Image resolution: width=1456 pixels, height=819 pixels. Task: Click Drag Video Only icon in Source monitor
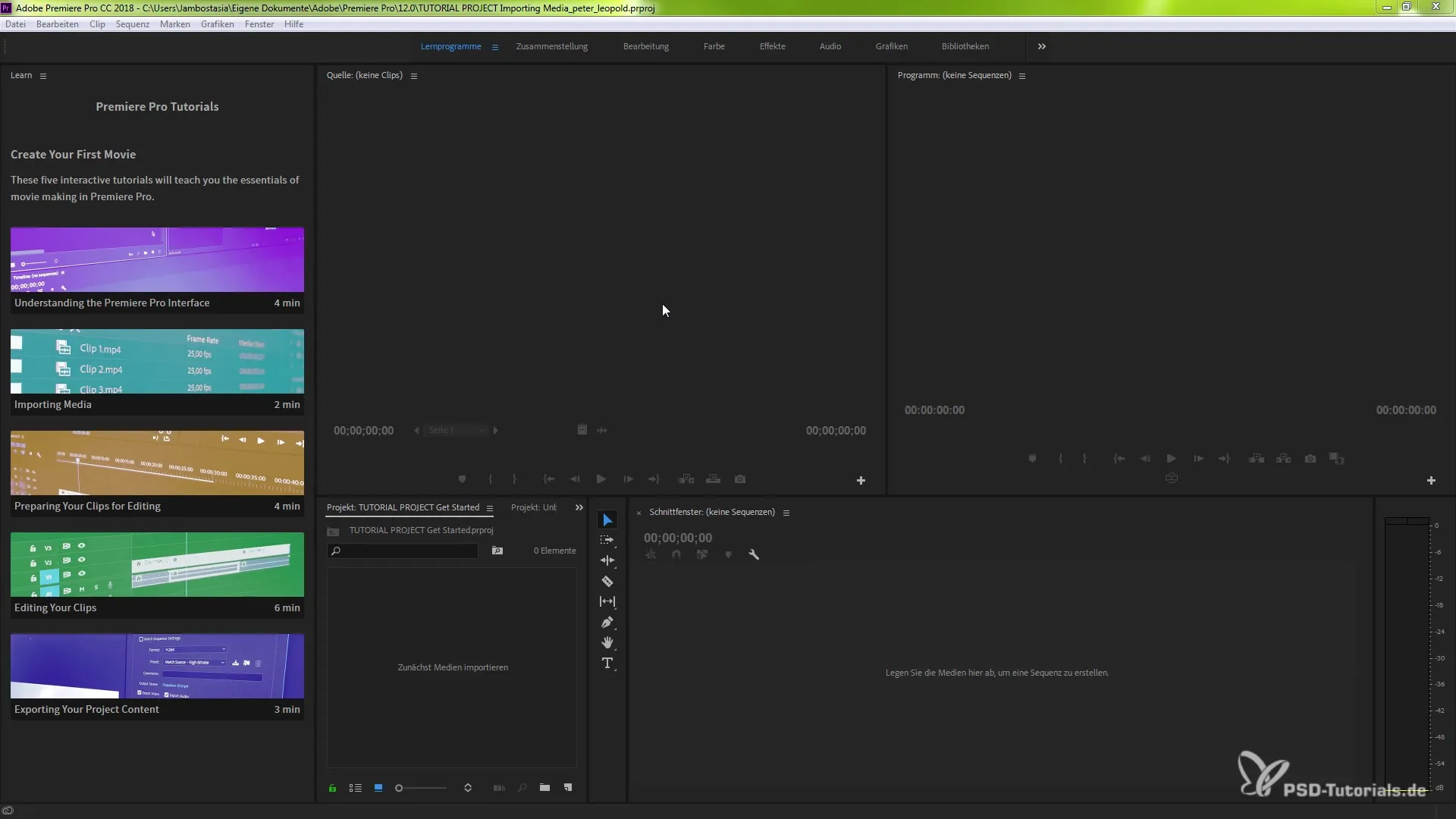pyautogui.click(x=582, y=430)
